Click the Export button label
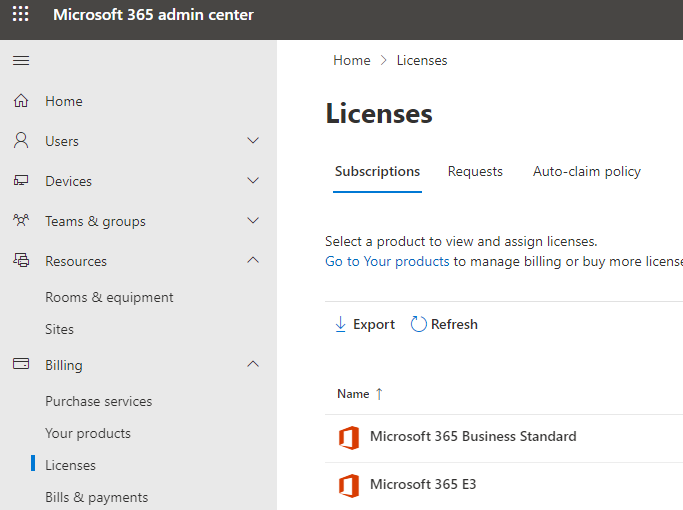Image resolution: width=683 pixels, height=510 pixels. click(x=374, y=324)
